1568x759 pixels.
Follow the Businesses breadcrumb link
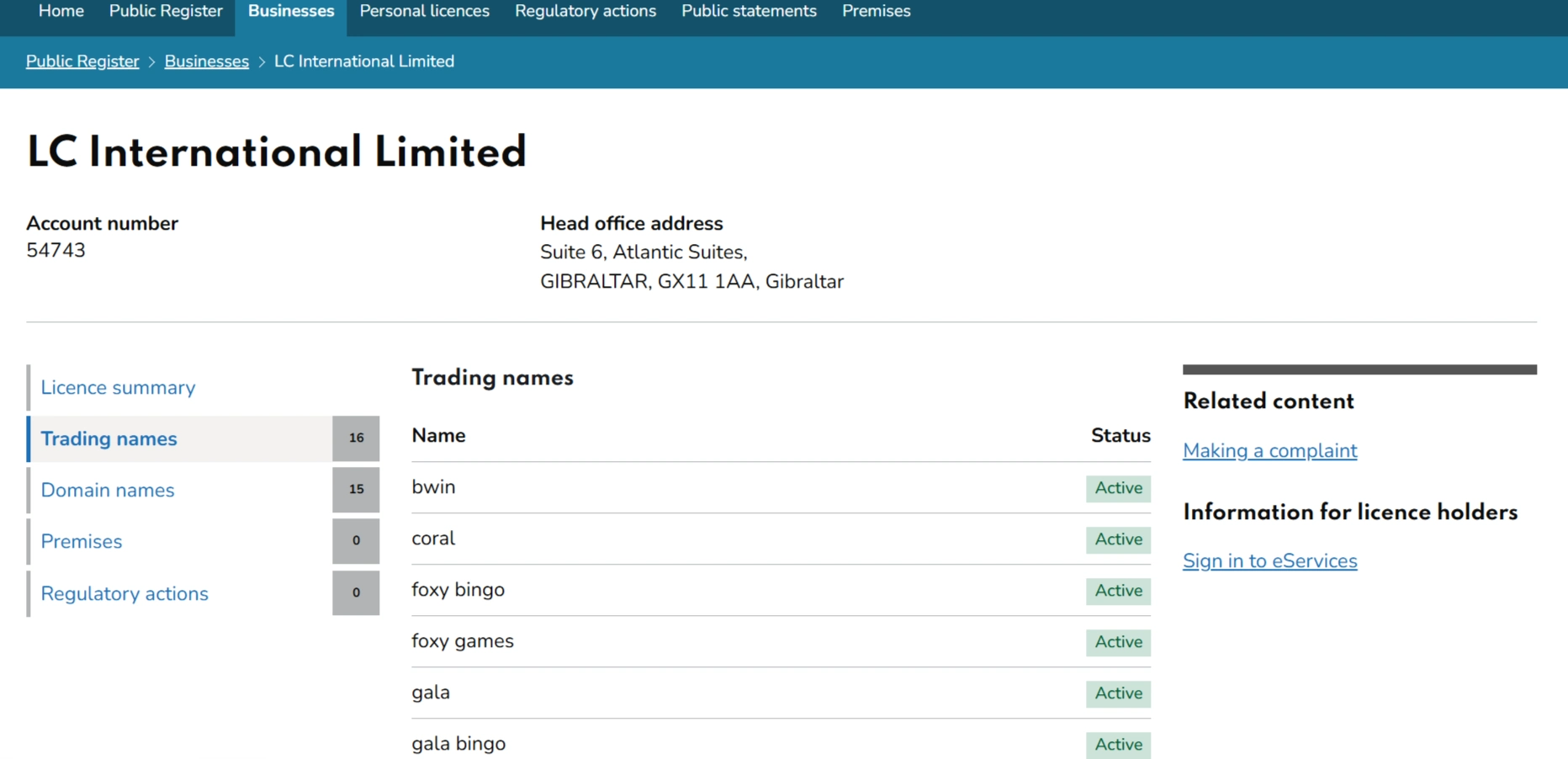tap(207, 61)
